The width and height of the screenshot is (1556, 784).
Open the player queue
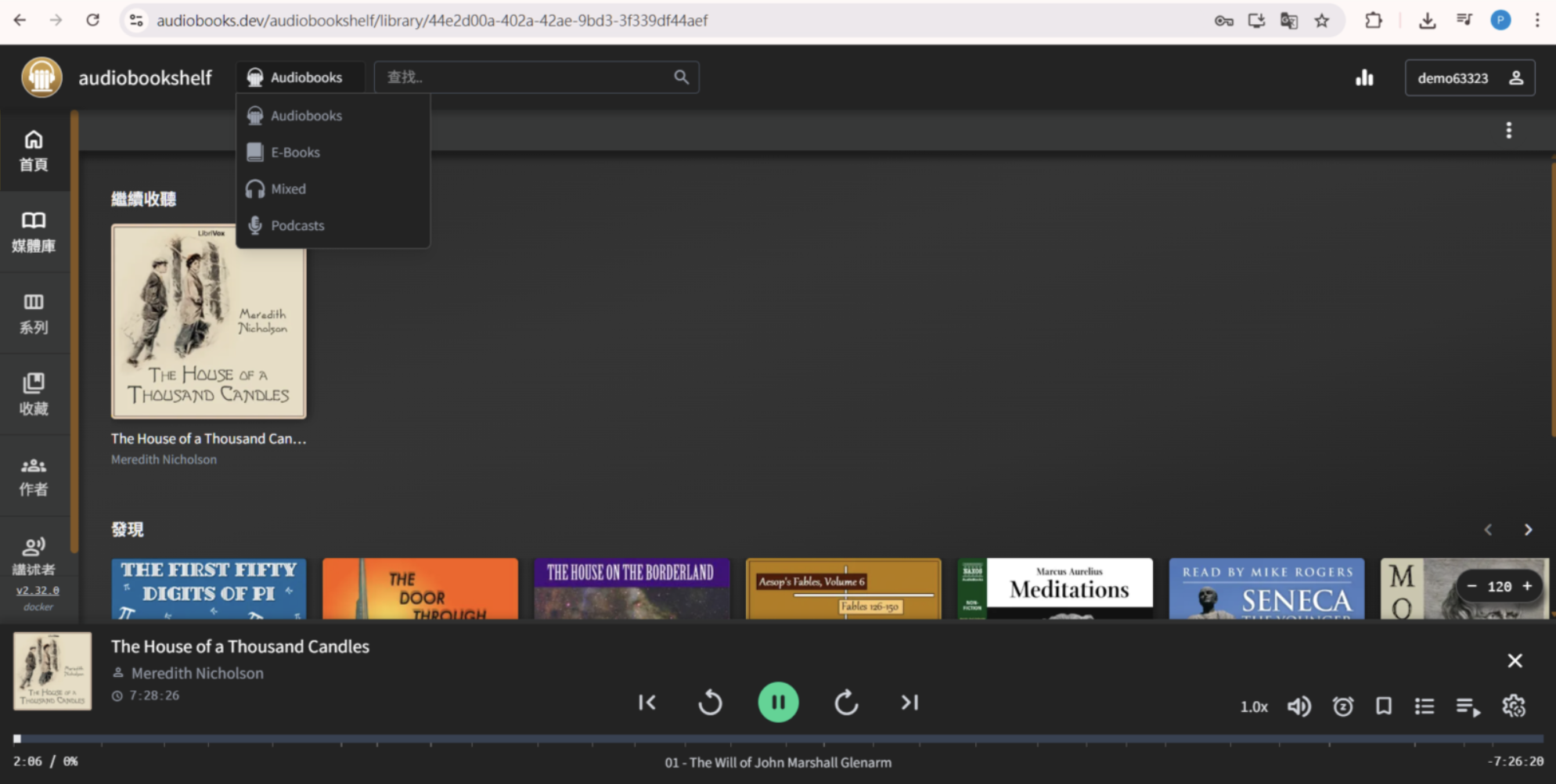point(1468,707)
